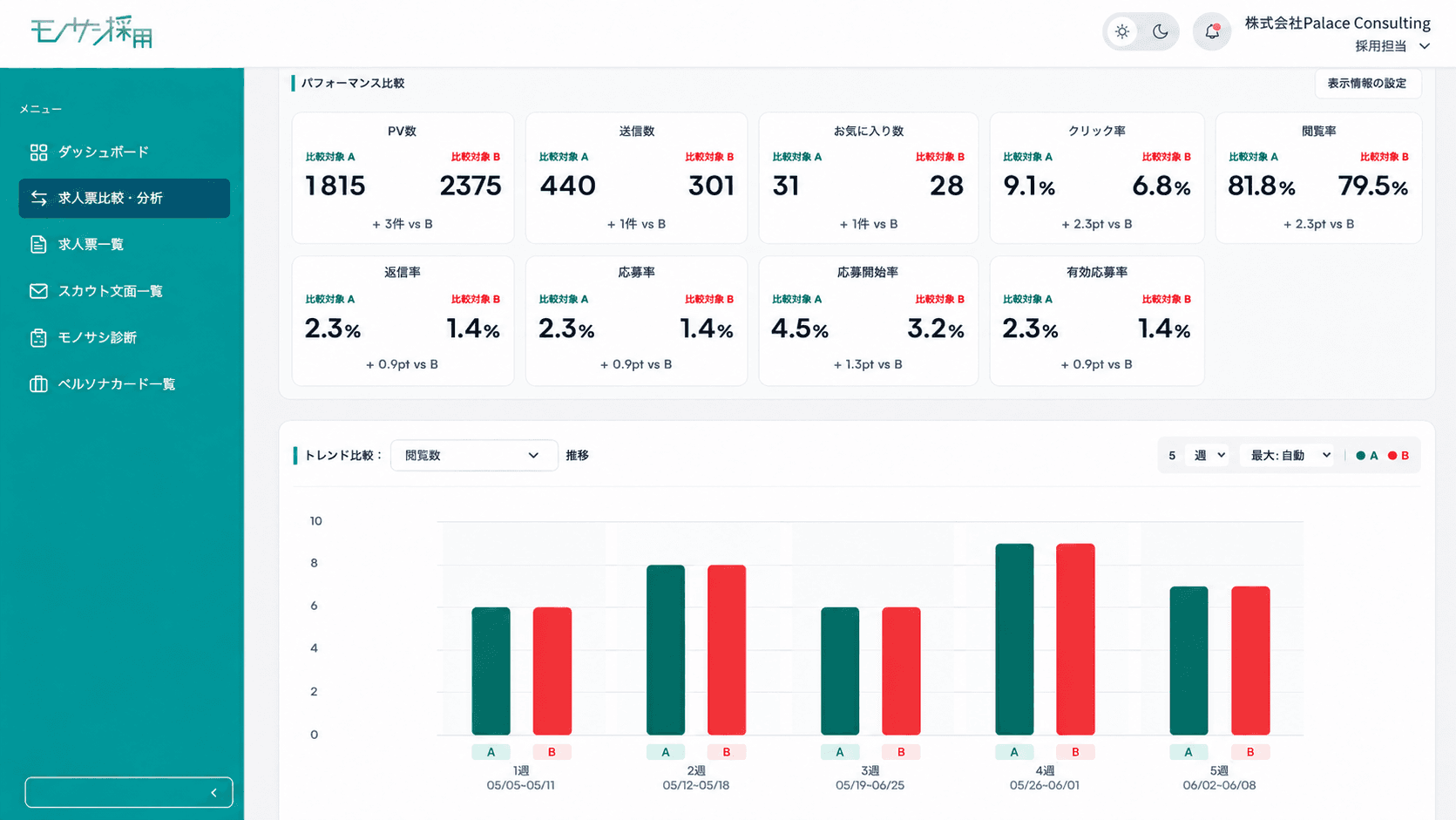Image resolution: width=1456 pixels, height=820 pixels.
Task: Click 応募開始率 value 3.2%
Action: coord(936,329)
